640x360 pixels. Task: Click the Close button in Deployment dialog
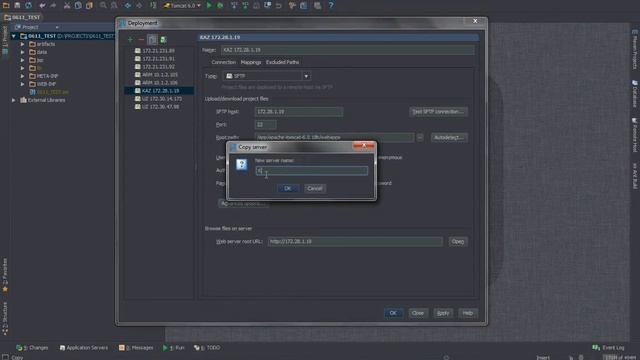tap(418, 313)
